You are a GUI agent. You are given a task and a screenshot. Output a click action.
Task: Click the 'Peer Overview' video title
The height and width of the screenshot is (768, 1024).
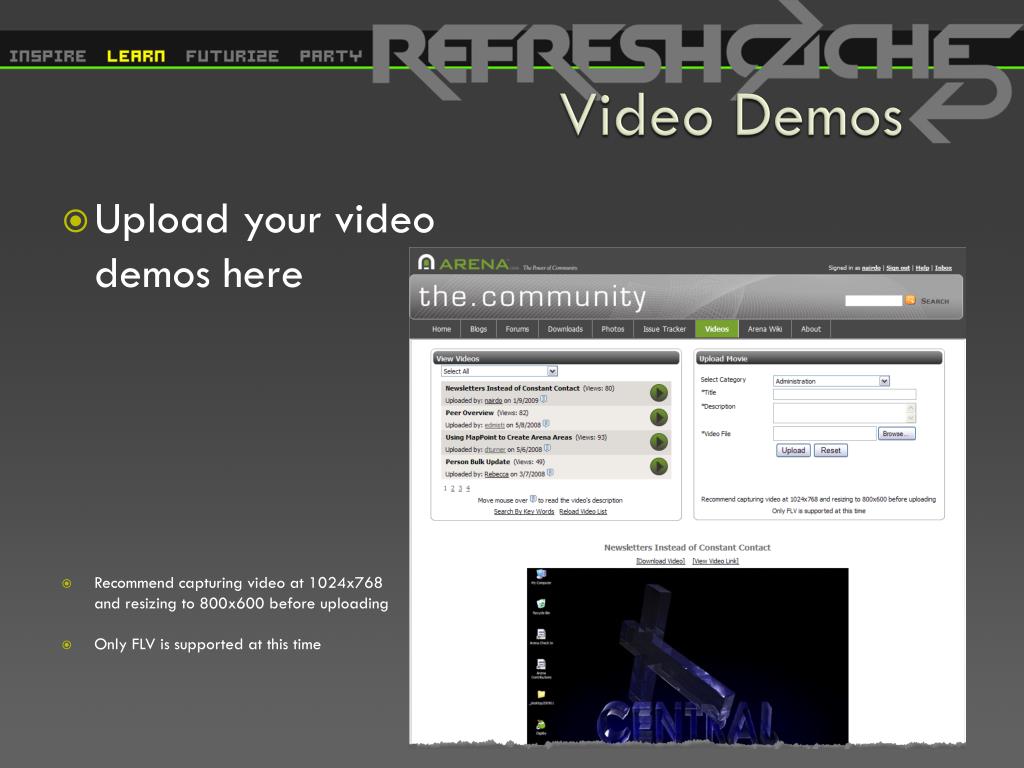[x=470, y=413]
